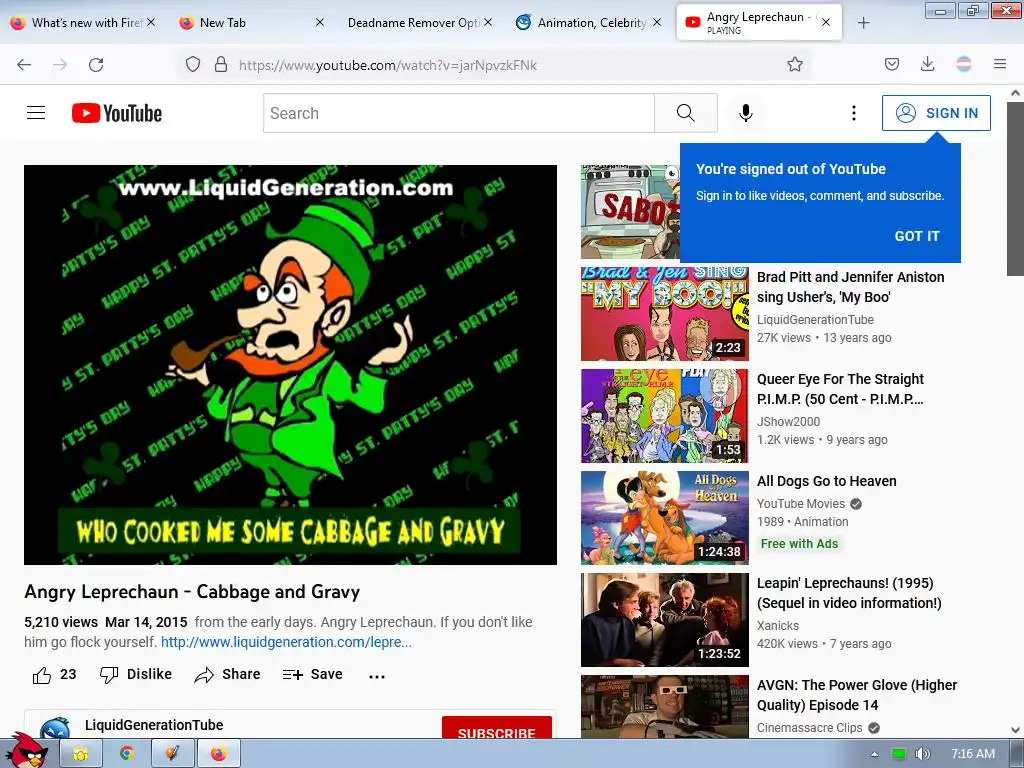The image size is (1024, 768).
Task: Click the SIGN IN button
Action: 936,113
